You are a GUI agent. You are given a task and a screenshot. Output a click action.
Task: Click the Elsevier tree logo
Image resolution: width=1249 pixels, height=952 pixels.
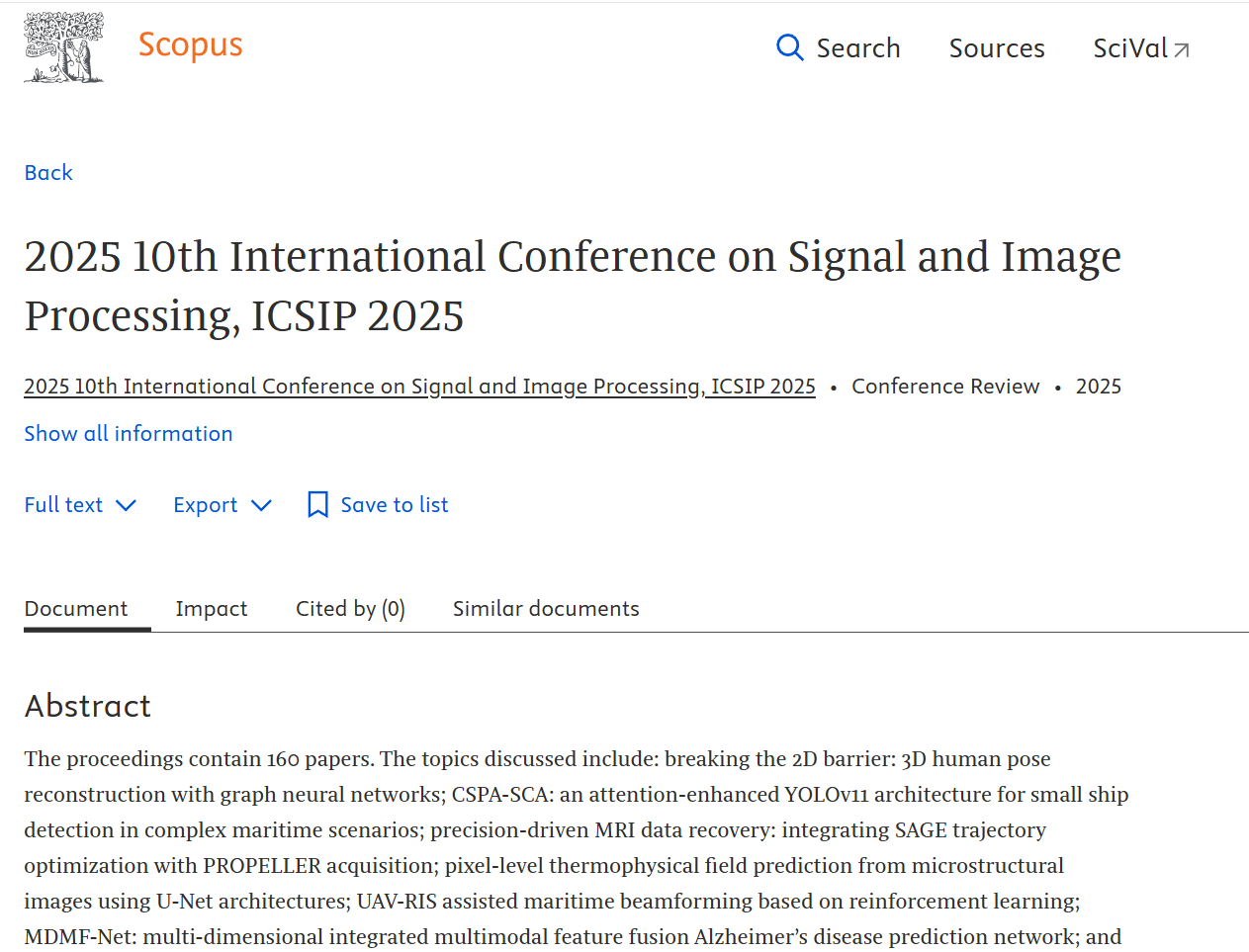[64, 47]
